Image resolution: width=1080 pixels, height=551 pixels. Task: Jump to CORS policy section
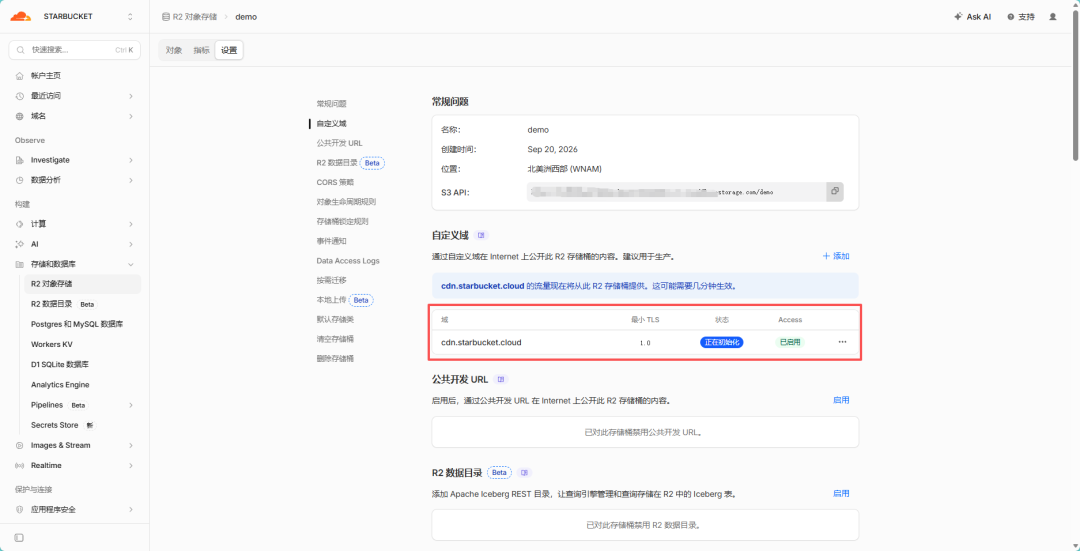coord(335,183)
